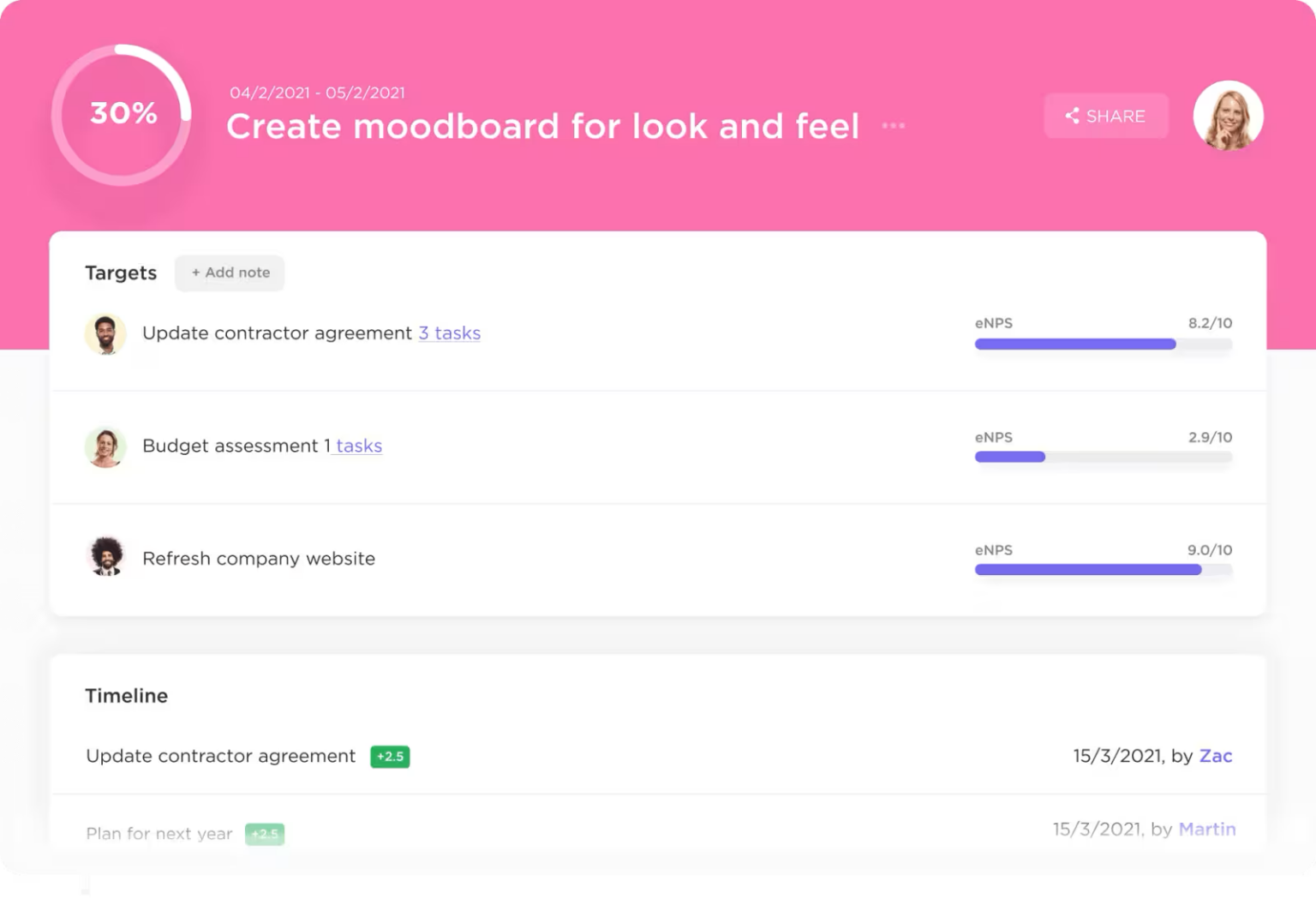Click the user profile avatar in the header
The height and width of the screenshot is (905, 1316).
coord(1228,117)
